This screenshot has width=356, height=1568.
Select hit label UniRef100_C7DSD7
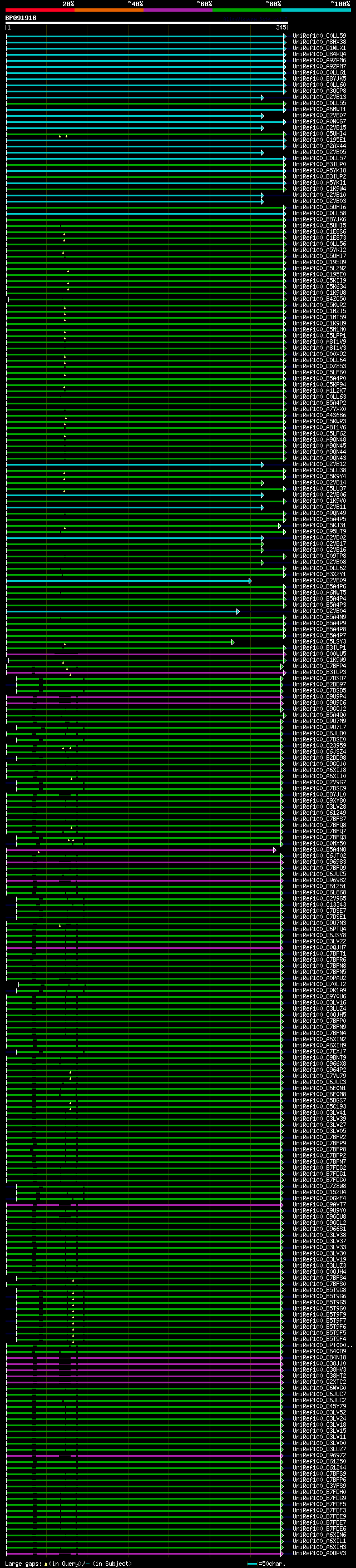tap(319, 678)
